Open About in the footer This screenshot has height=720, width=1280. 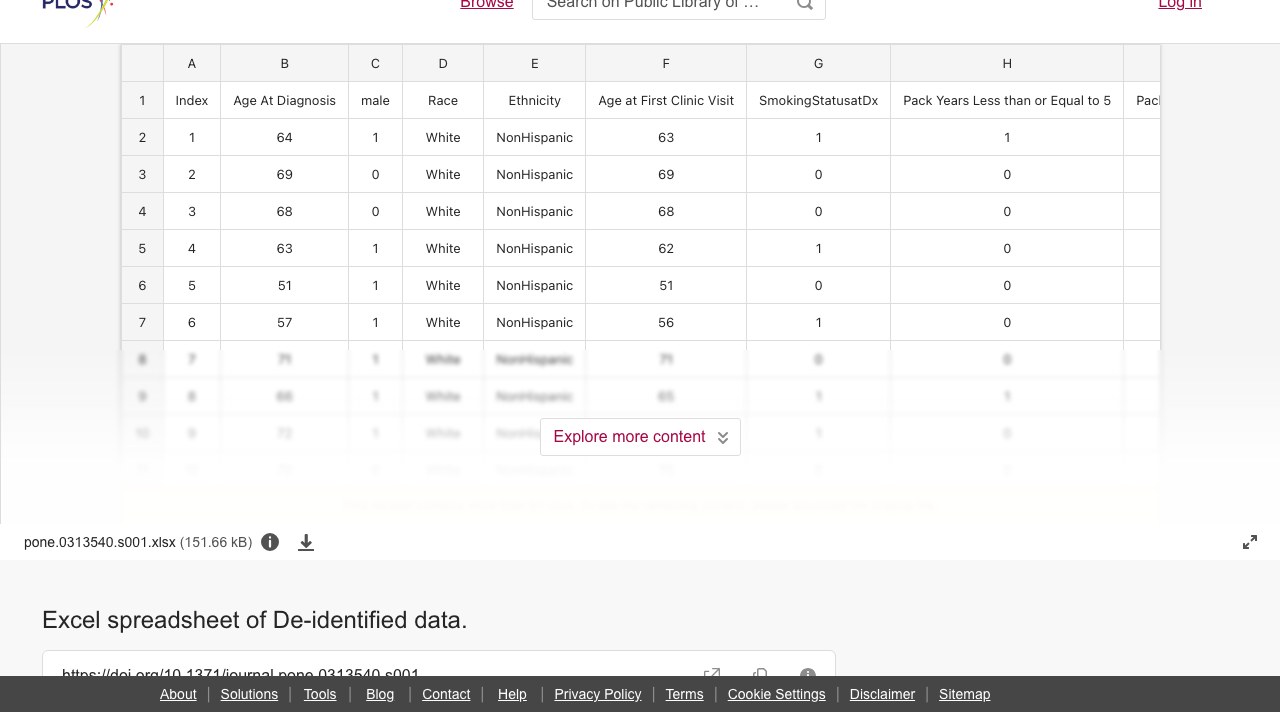[178, 694]
